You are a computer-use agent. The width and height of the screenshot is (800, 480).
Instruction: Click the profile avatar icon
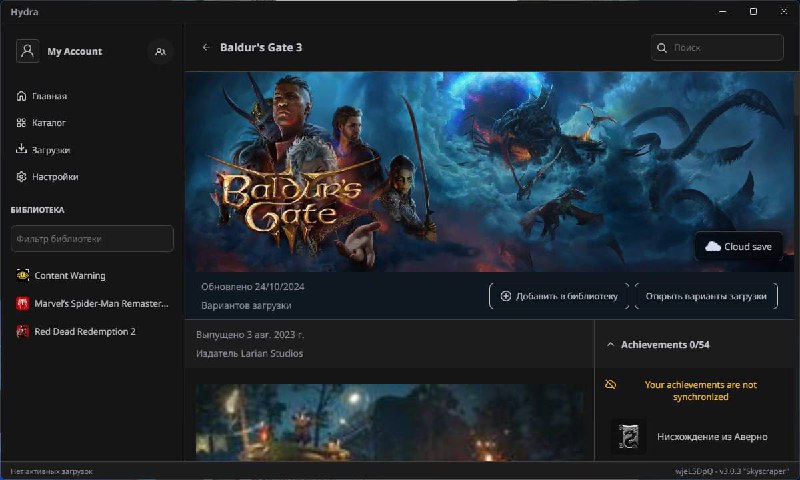point(28,51)
